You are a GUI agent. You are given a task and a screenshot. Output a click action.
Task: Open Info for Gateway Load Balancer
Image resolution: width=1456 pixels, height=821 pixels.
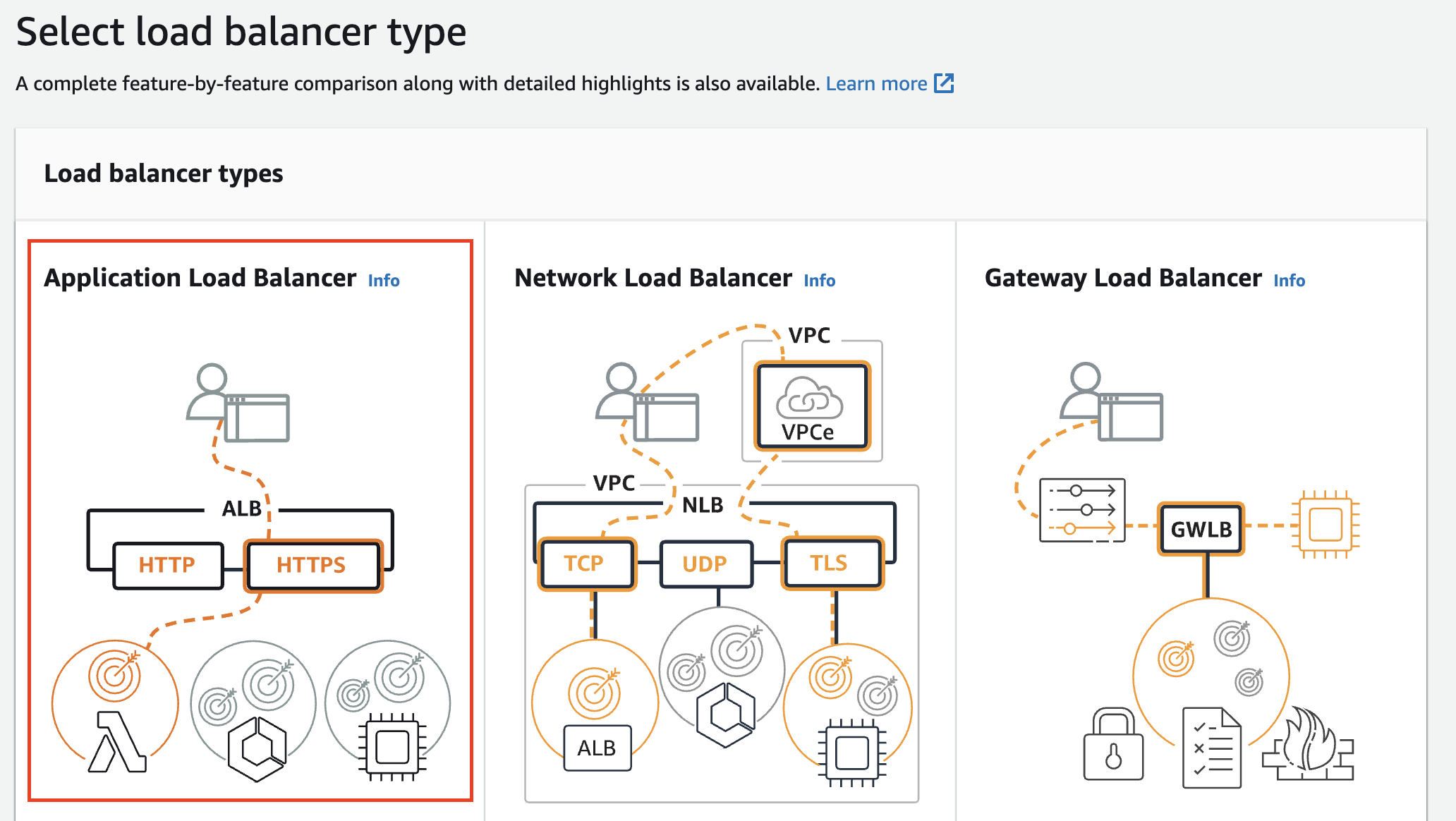click(1290, 281)
